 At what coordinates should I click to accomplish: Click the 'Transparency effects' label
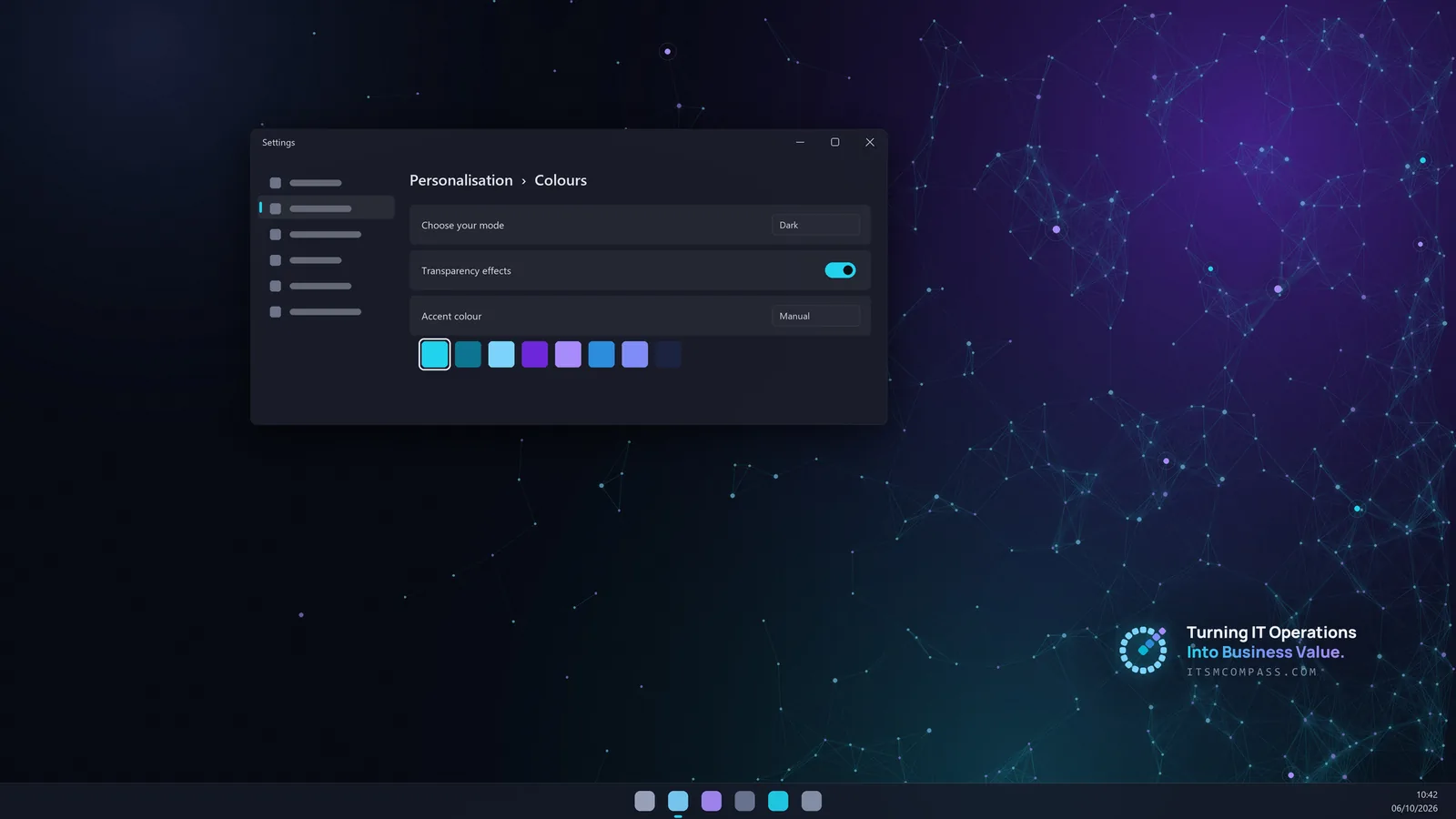click(466, 270)
